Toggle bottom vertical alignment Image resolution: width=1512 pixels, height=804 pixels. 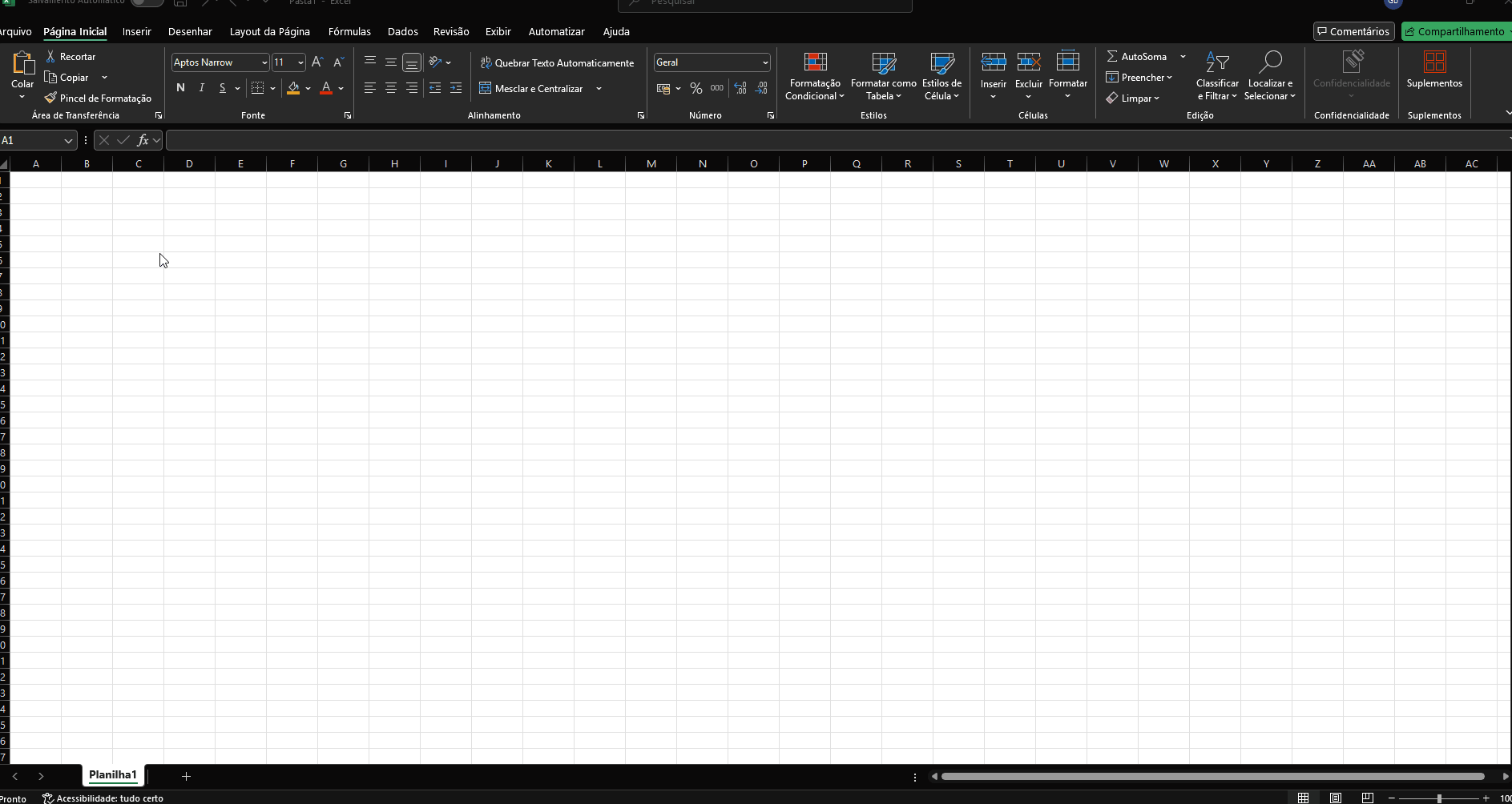pyautogui.click(x=411, y=62)
